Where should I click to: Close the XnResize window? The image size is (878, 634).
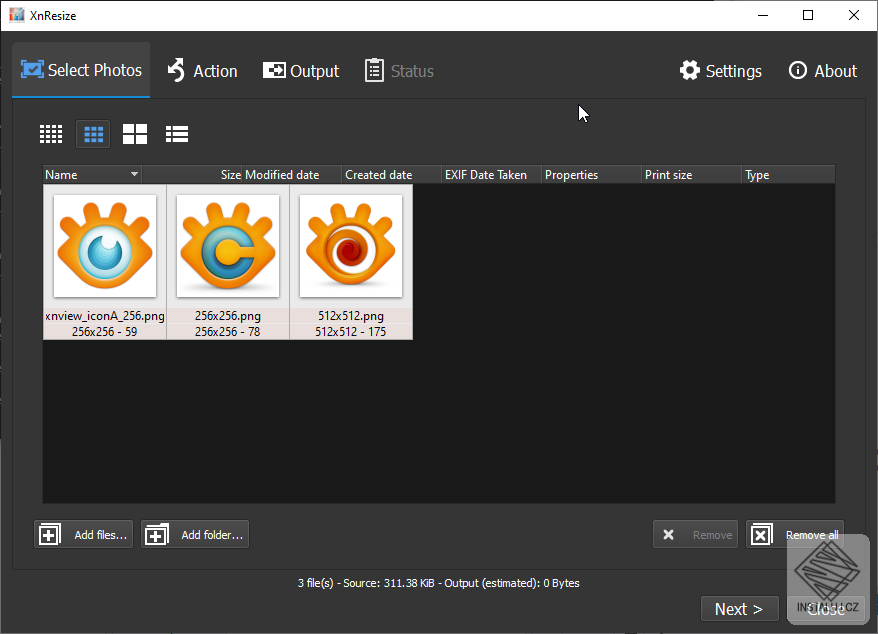tap(854, 15)
